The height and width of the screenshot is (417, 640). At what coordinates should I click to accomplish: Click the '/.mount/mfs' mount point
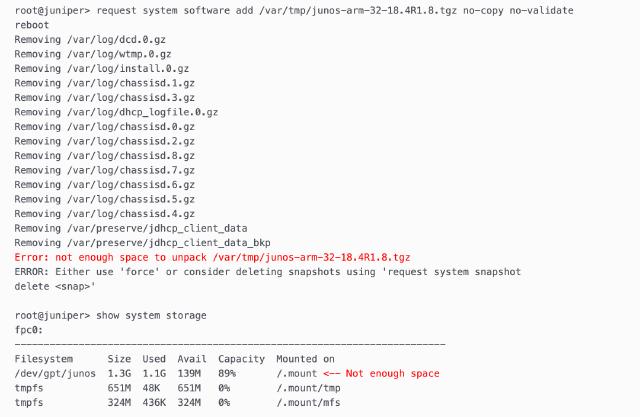[308, 403]
